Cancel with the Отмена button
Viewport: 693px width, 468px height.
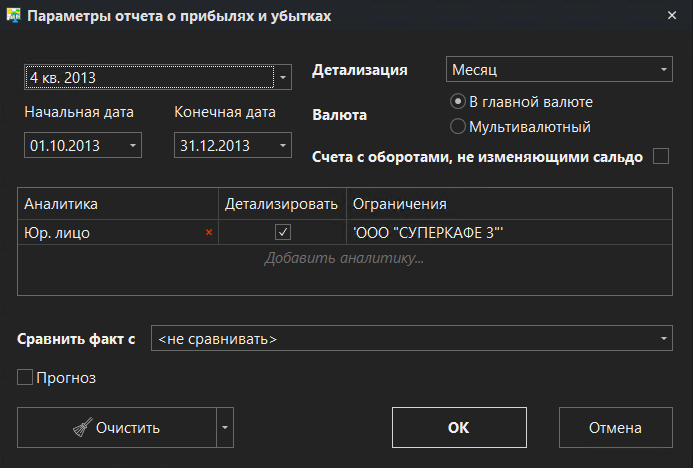click(616, 427)
